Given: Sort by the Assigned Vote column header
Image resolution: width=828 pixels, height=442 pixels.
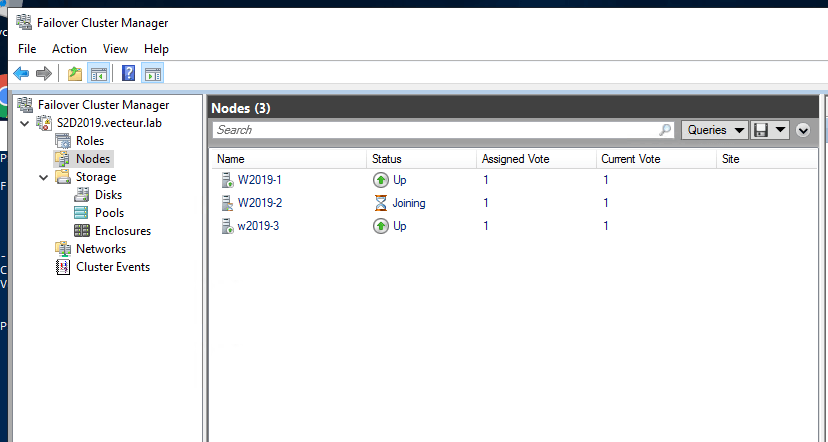Looking at the screenshot, I should (x=515, y=159).
